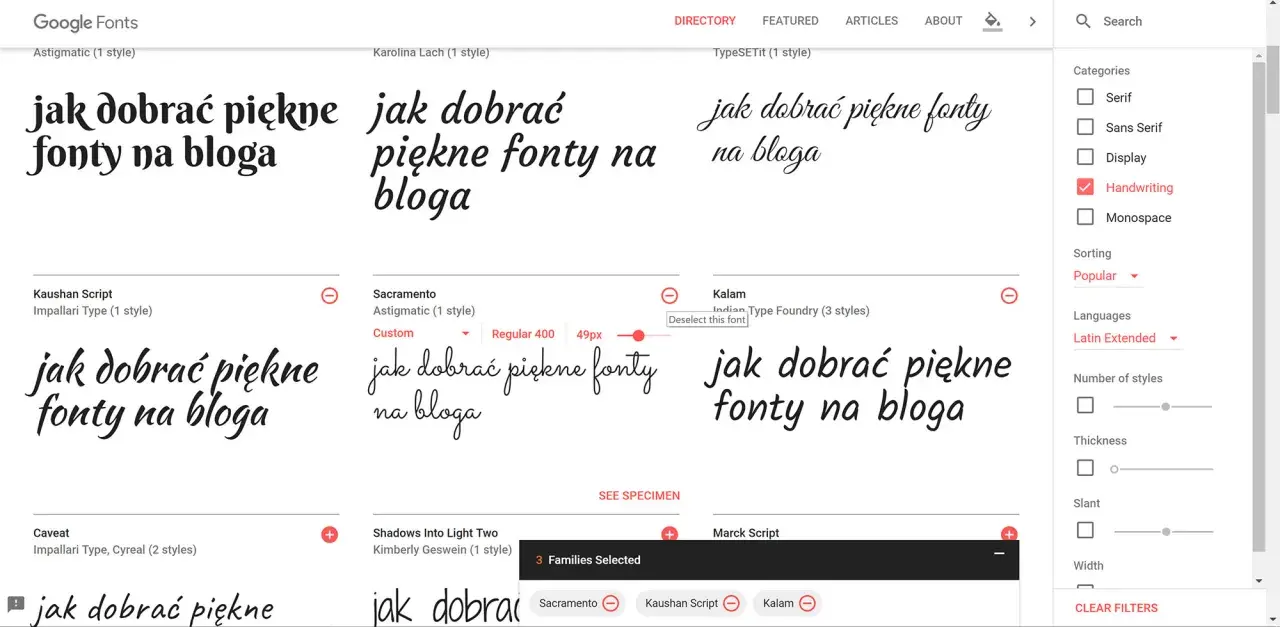1280x627 pixels.
Task: Click the search magnifier icon
Action: click(1083, 21)
